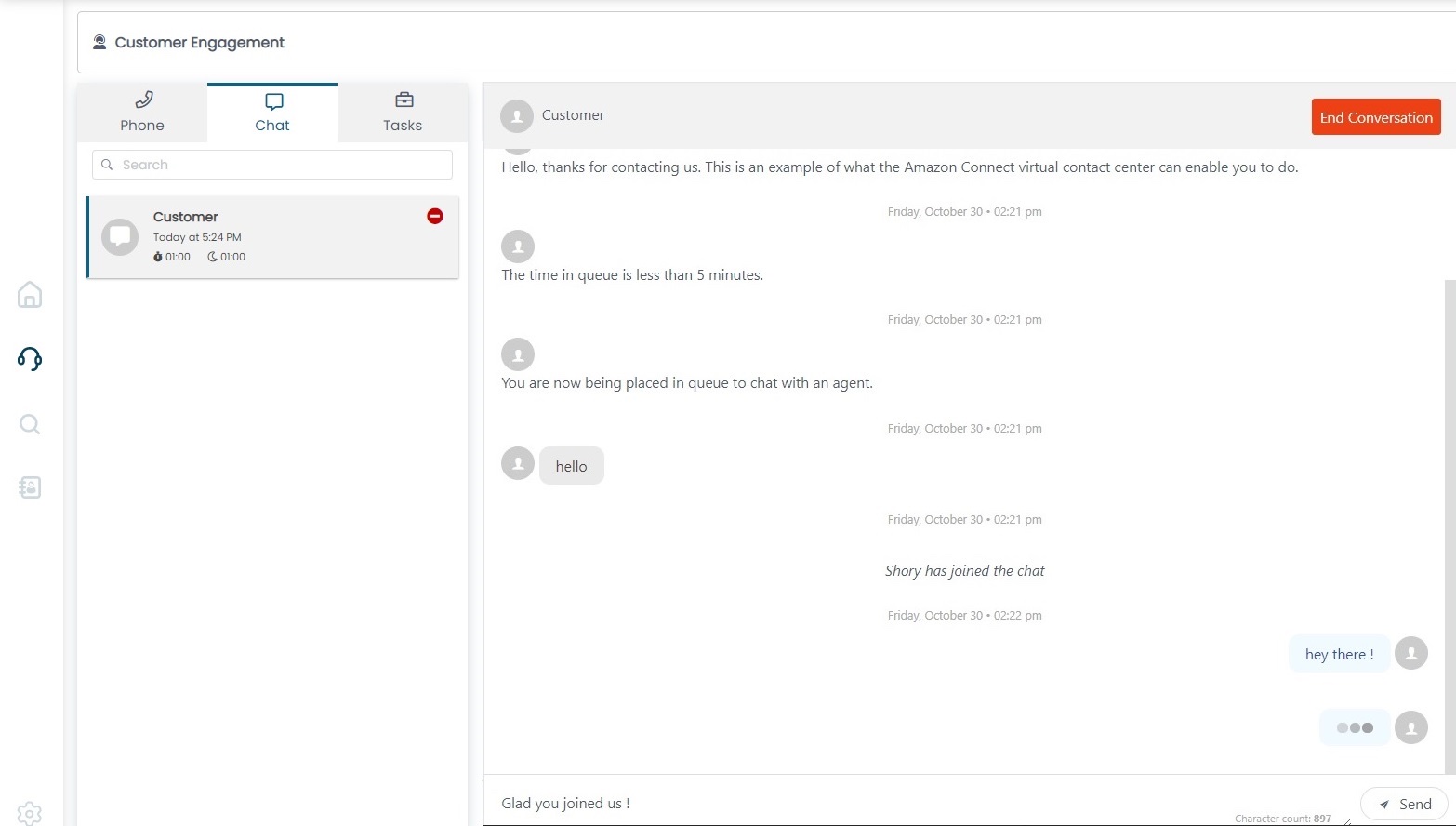Click the avatar above 'You are now being placed' message
Viewport: 1456px width, 826px height.
[x=518, y=354]
